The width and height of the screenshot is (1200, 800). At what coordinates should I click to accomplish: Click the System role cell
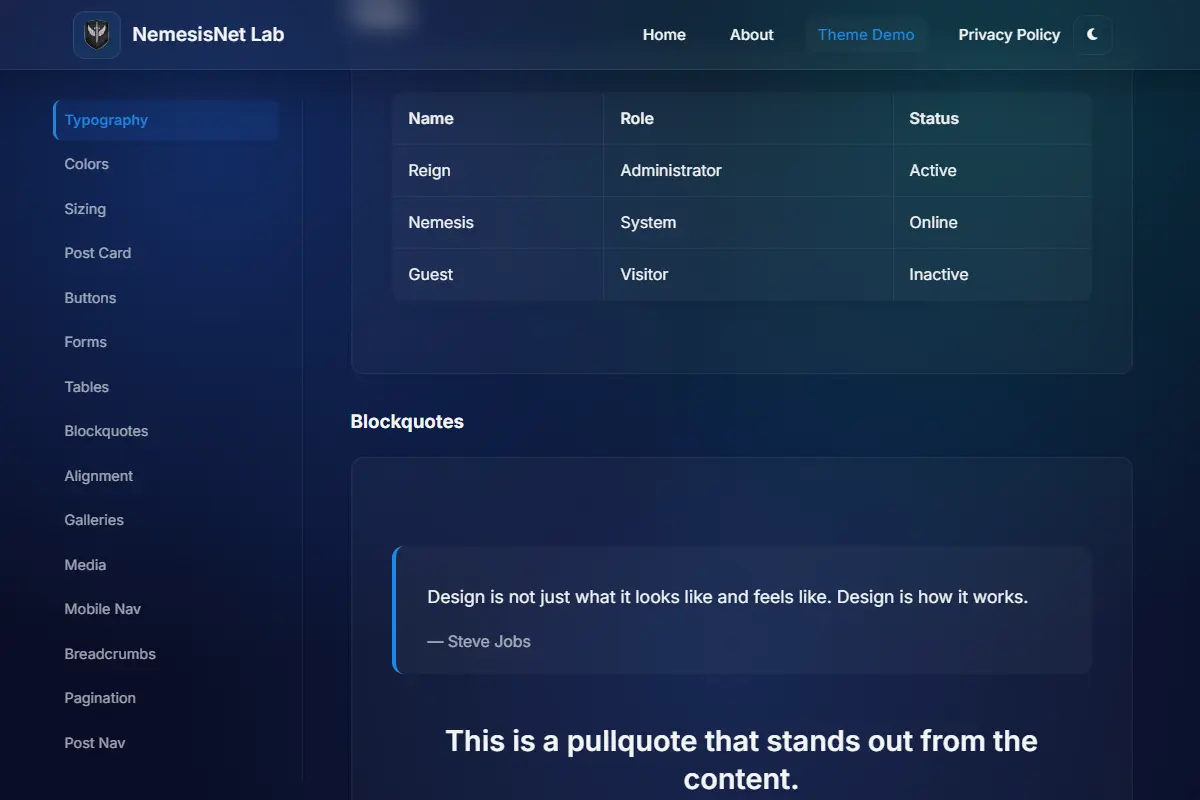pyautogui.click(x=749, y=222)
